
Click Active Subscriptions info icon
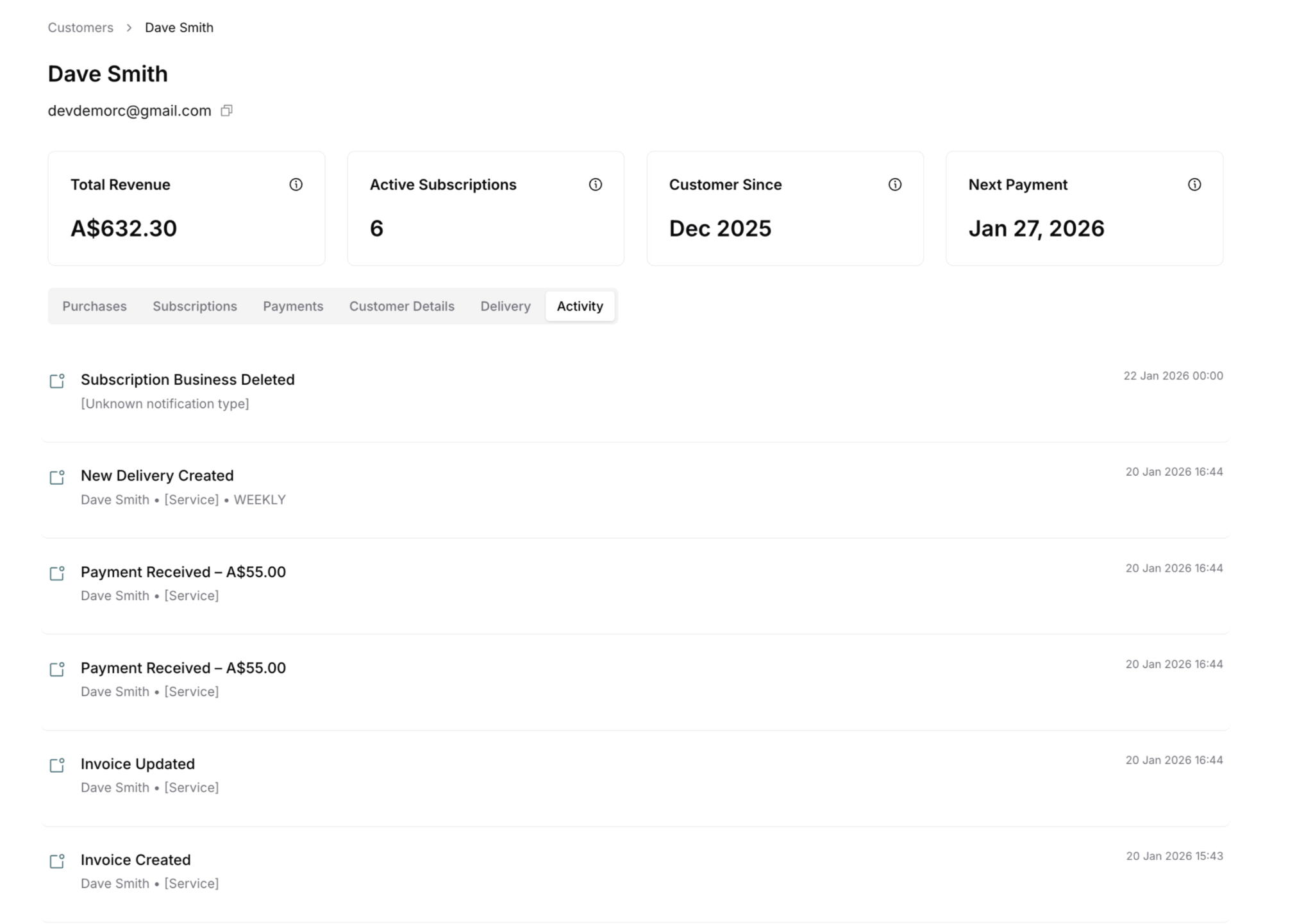[595, 185]
